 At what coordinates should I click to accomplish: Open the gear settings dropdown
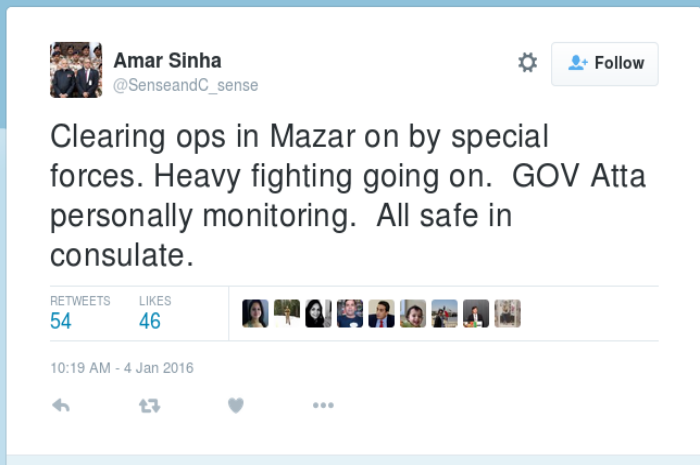(527, 62)
